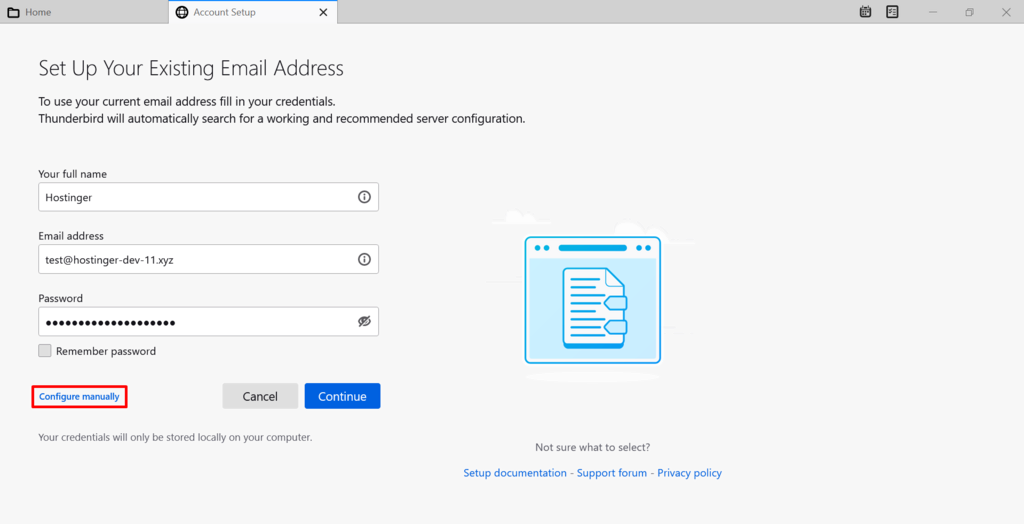Click the info icon in full name field
The width and height of the screenshot is (1024, 524).
pyautogui.click(x=364, y=197)
